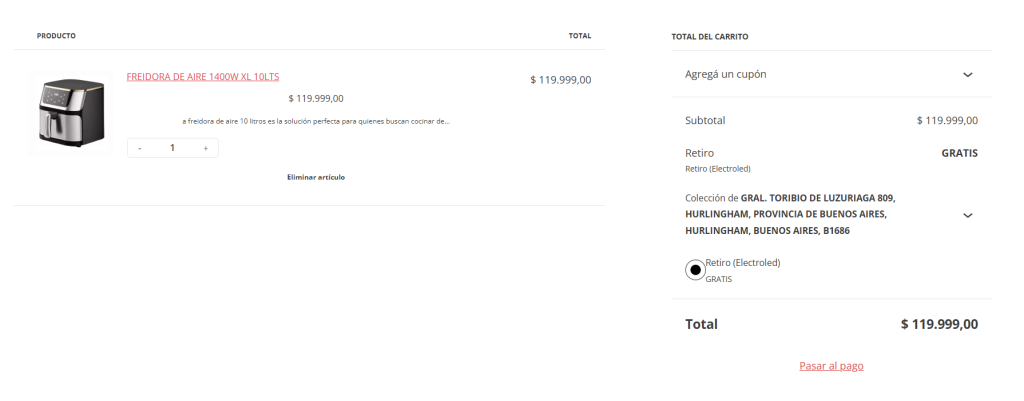Click the Subtotal row label
The image size is (1024, 401).
(705, 120)
